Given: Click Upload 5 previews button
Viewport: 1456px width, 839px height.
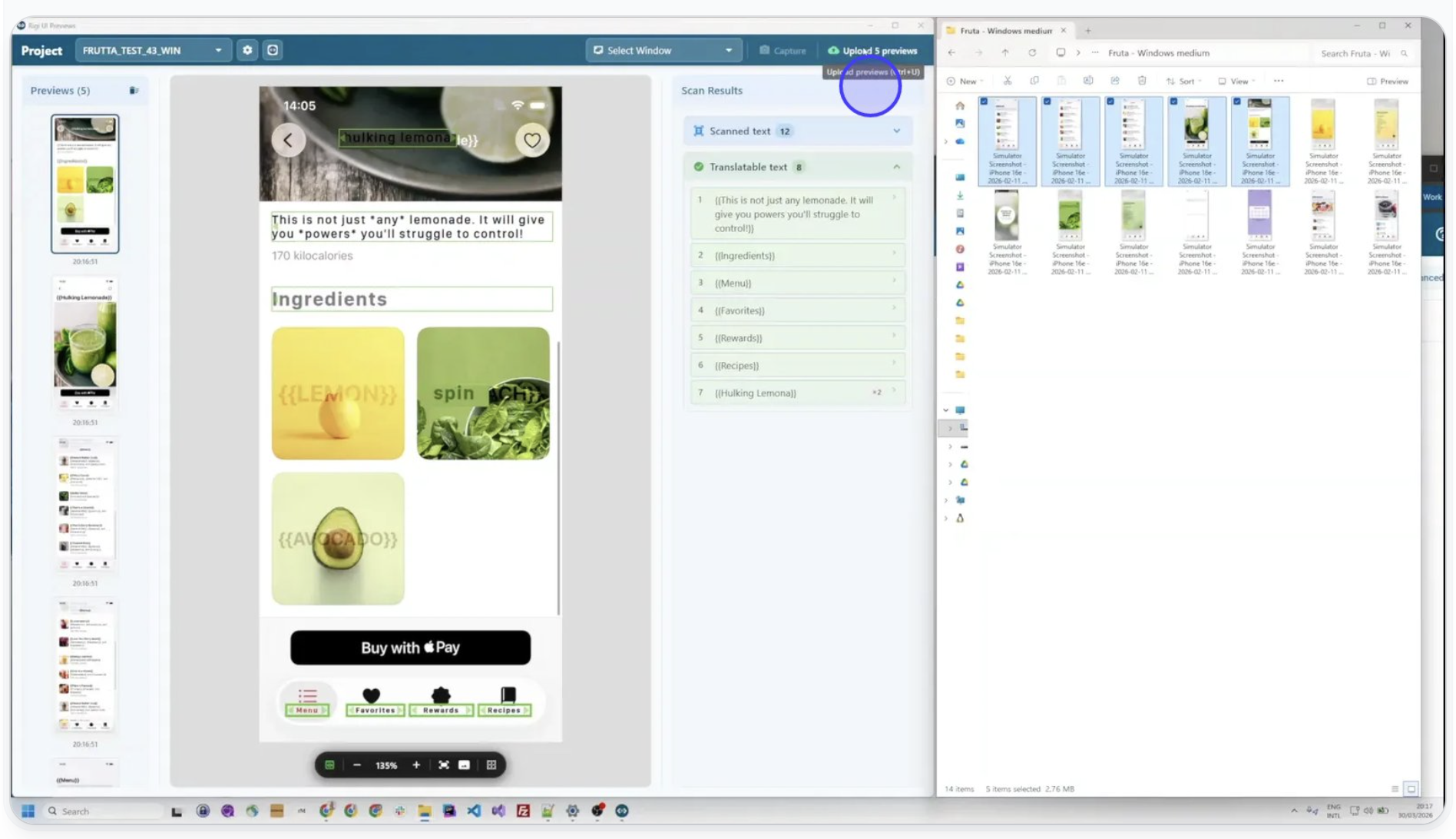Looking at the screenshot, I should [x=872, y=51].
